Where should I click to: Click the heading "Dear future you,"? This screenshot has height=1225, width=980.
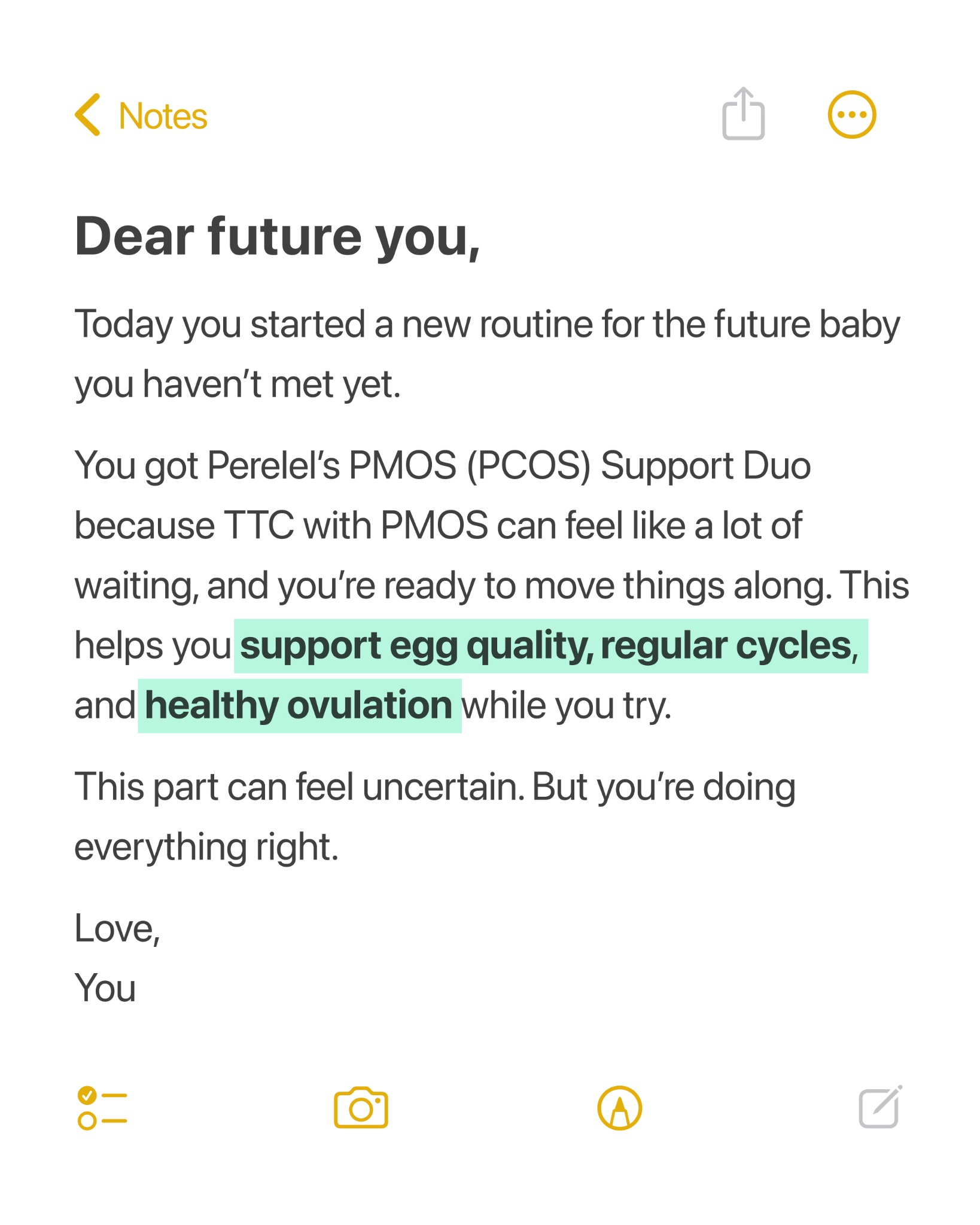coord(277,237)
